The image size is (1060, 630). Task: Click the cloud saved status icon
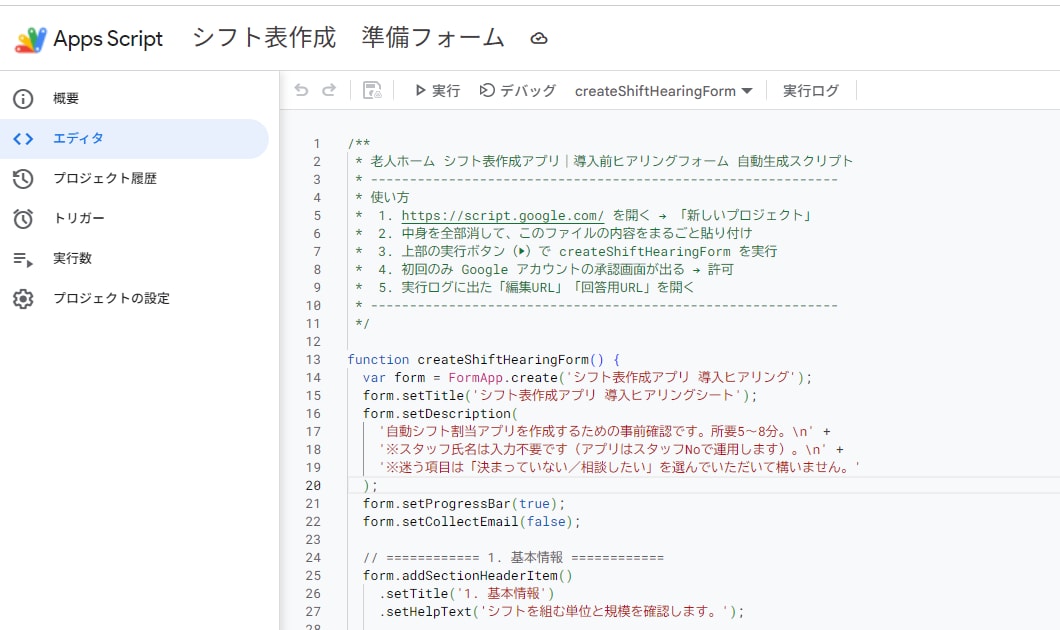coord(539,39)
